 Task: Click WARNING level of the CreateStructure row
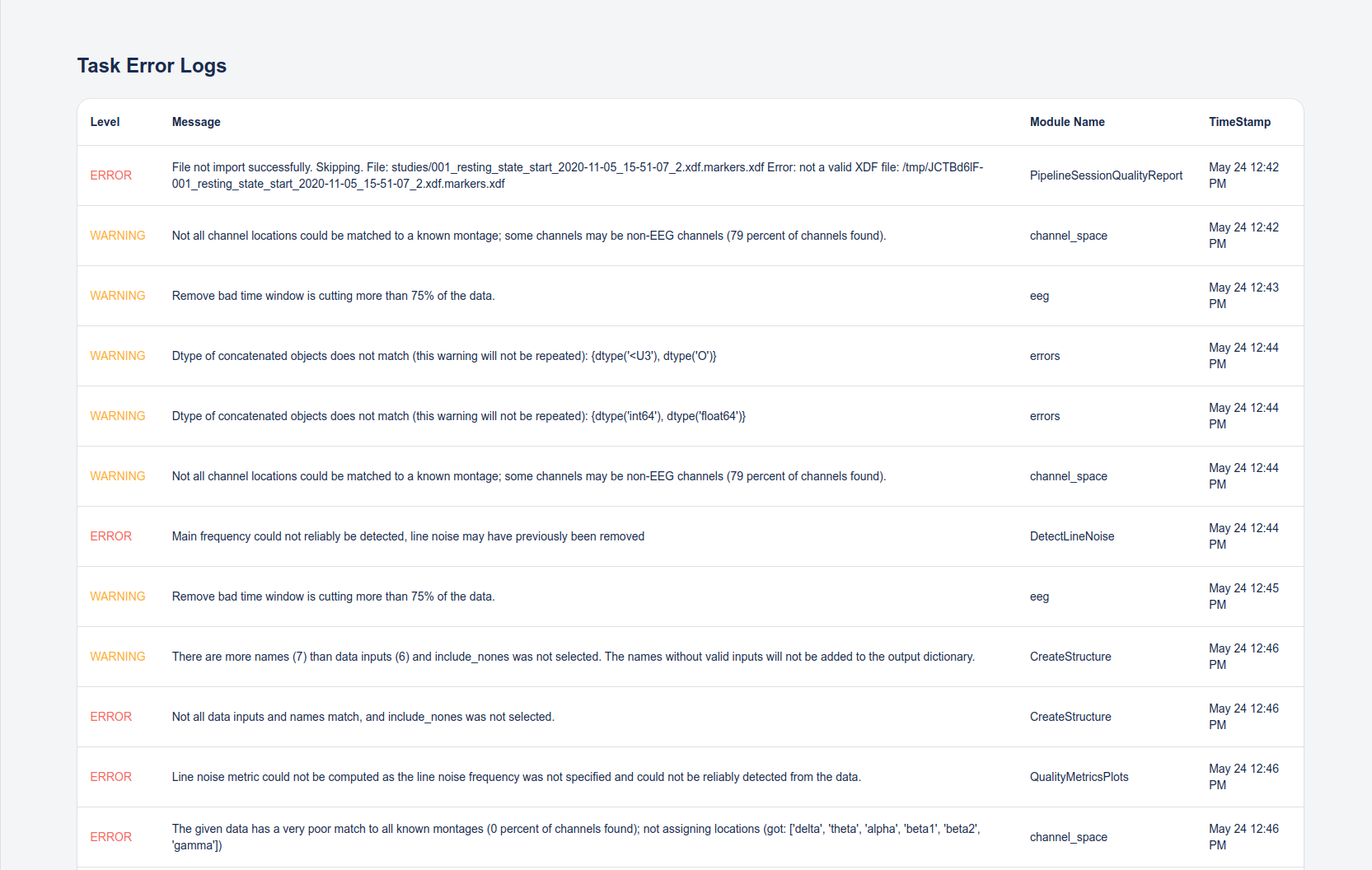(118, 657)
